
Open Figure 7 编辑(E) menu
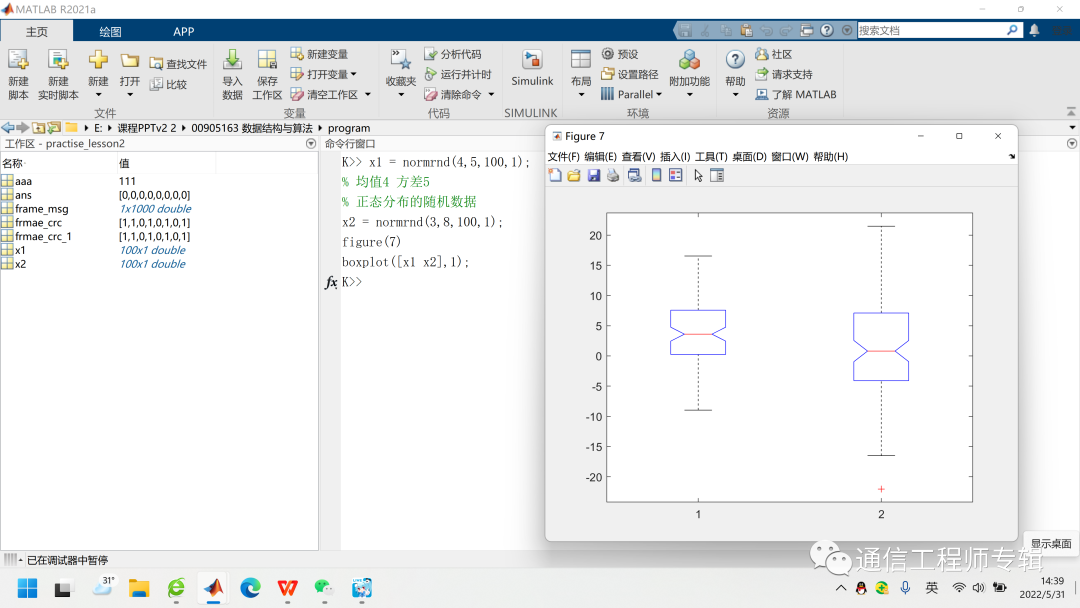(601, 156)
